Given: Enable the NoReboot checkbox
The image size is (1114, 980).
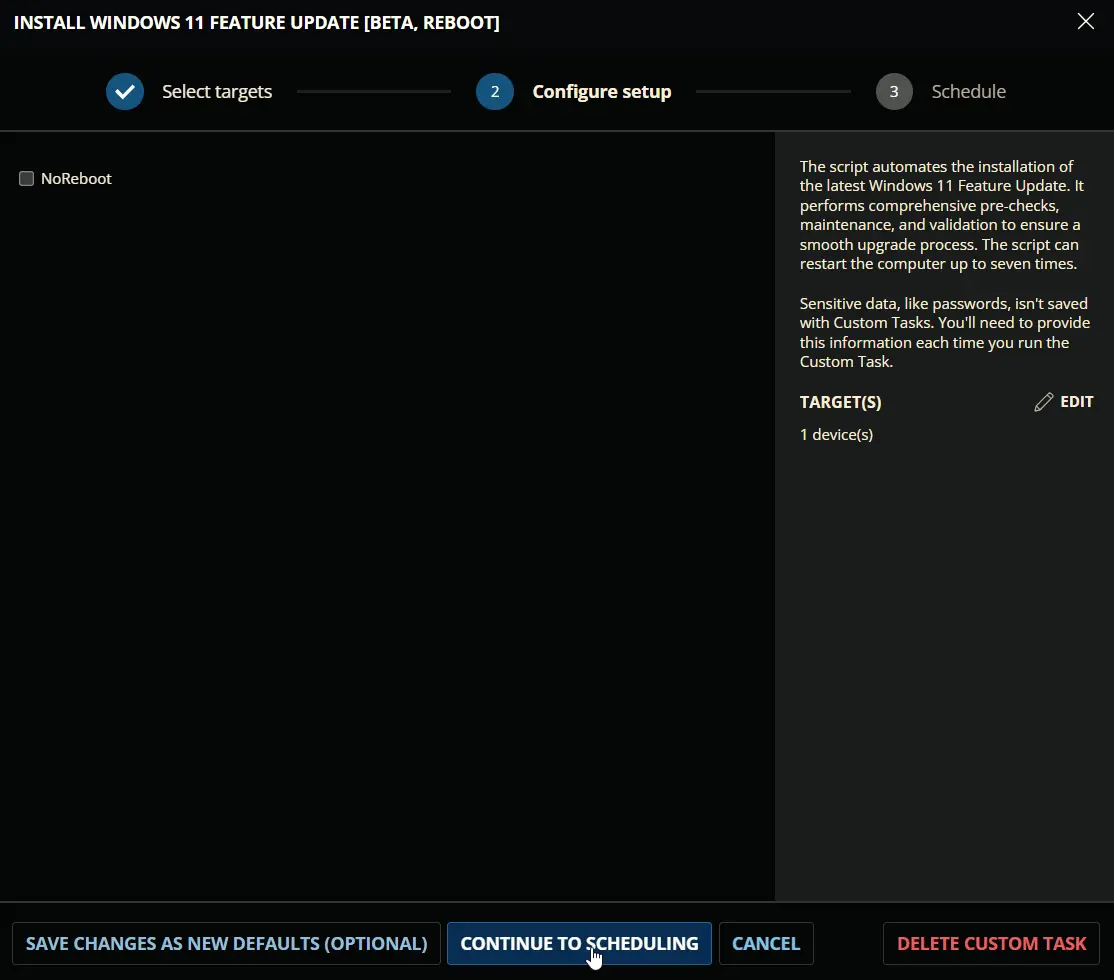Looking at the screenshot, I should [x=26, y=178].
